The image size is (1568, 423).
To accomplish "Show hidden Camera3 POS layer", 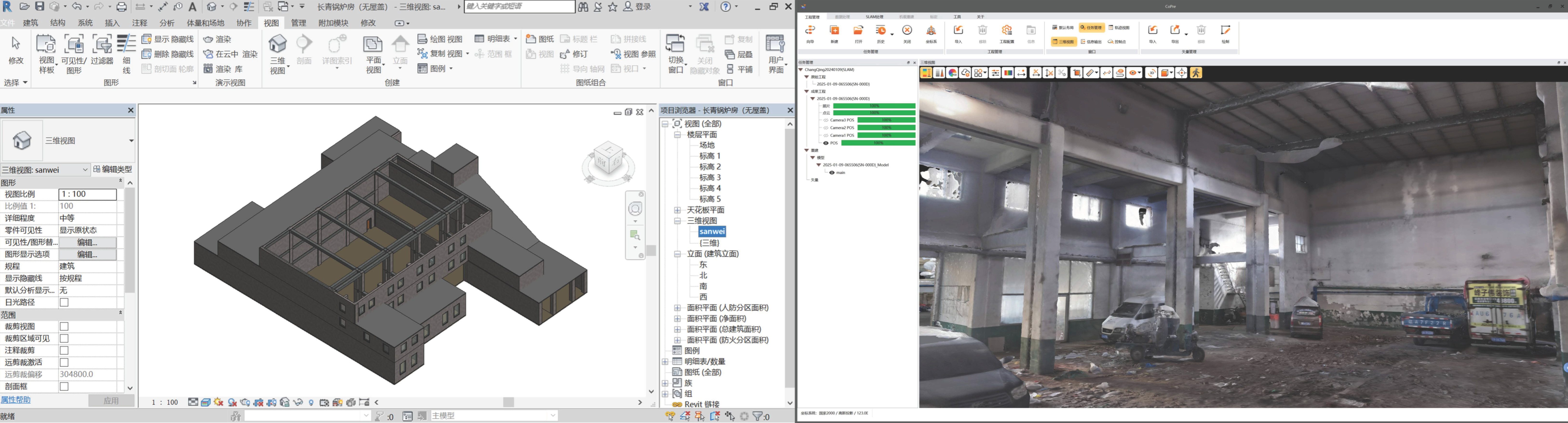I will tap(826, 121).
